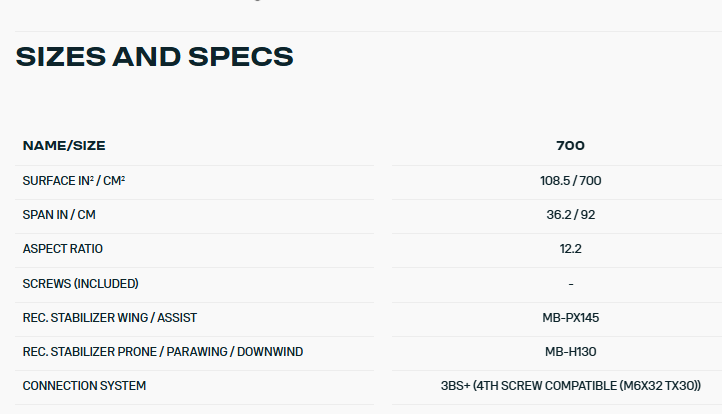Image resolution: width=722 pixels, height=414 pixels.
Task: Click the MB-H130 stabilizer value
Action: point(571,352)
